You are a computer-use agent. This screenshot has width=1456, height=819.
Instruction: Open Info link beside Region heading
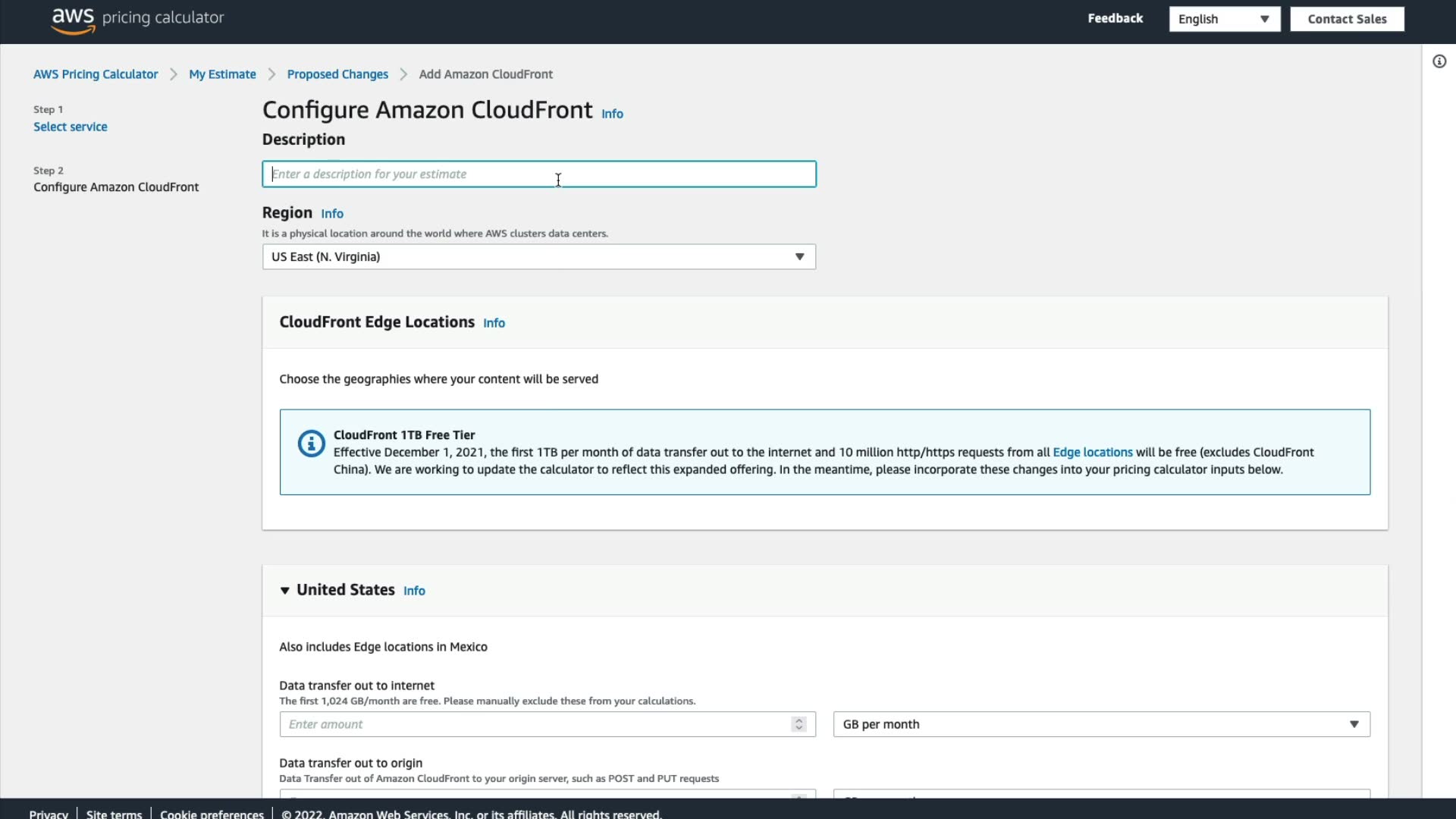point(331,214)
